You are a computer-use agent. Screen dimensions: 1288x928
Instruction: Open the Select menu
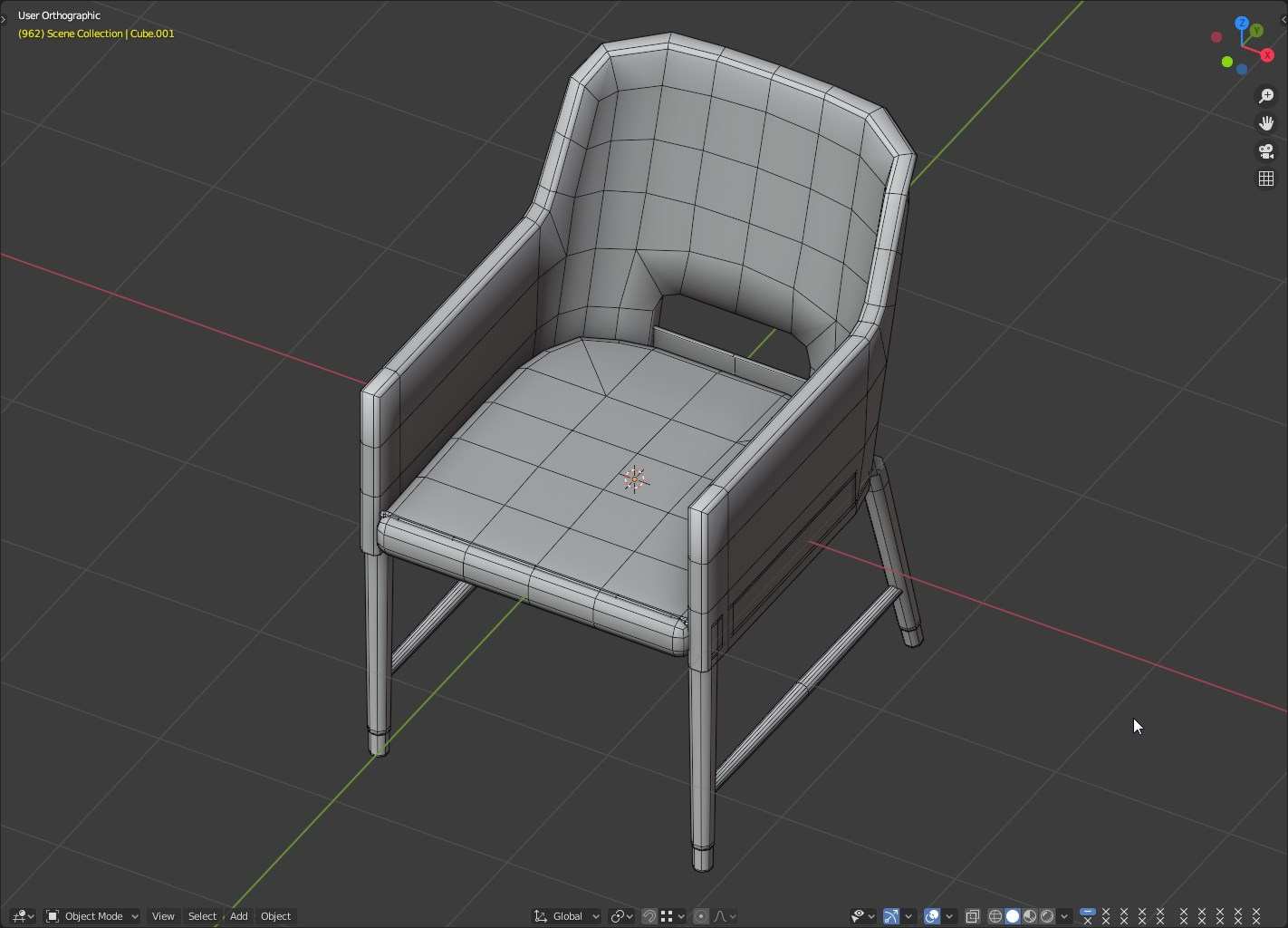pos(202,916)
